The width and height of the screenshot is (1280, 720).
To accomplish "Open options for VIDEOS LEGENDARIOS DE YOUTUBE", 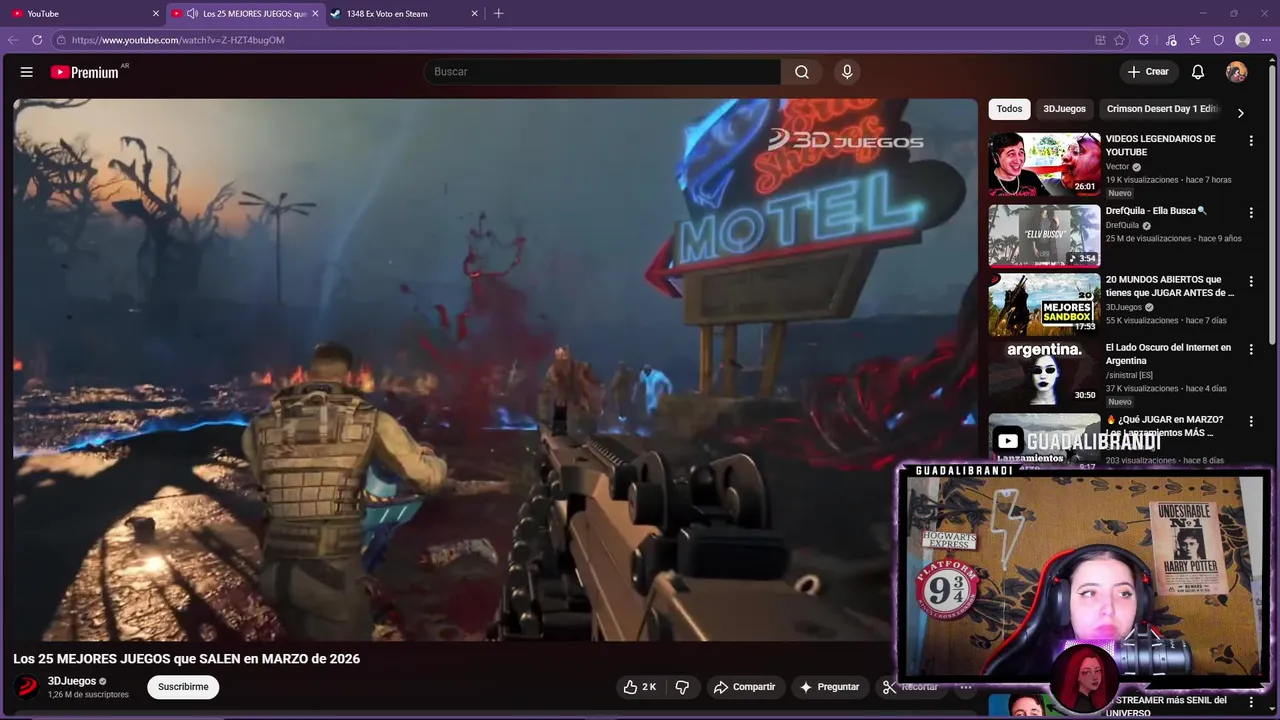I will pyautogui.click(x=1250, y=141).
